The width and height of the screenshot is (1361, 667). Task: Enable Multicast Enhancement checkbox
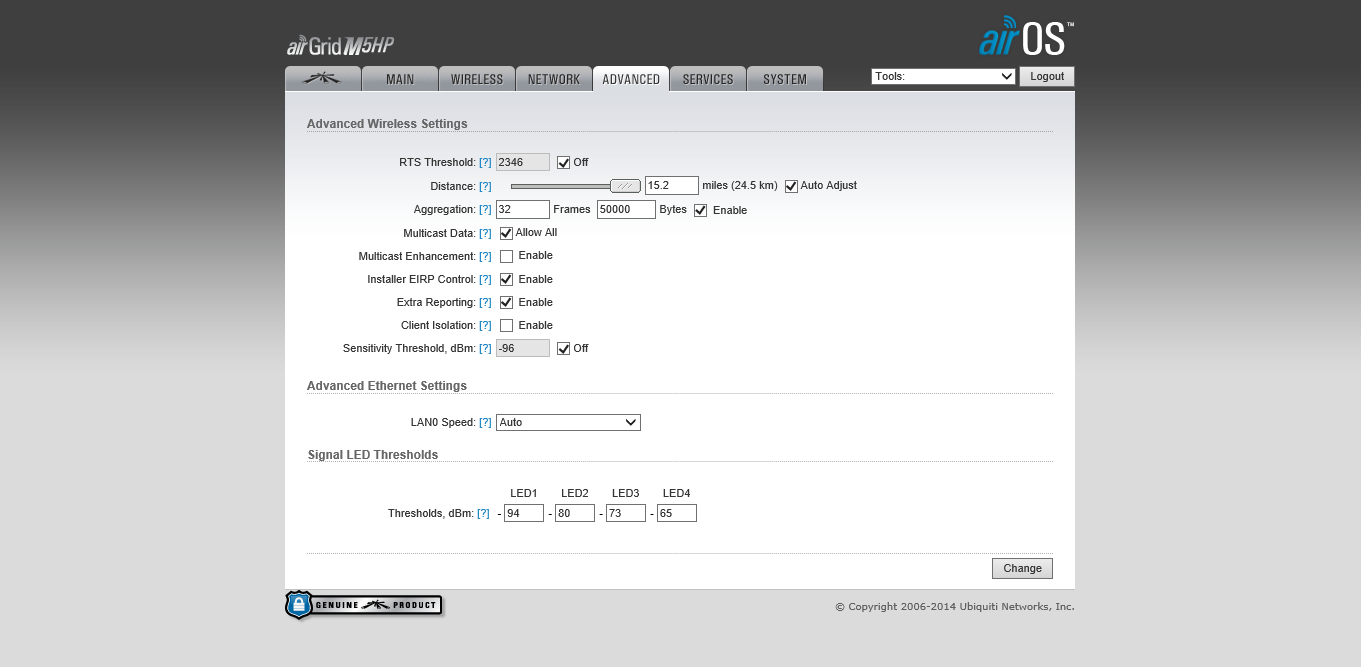[506, 256]
